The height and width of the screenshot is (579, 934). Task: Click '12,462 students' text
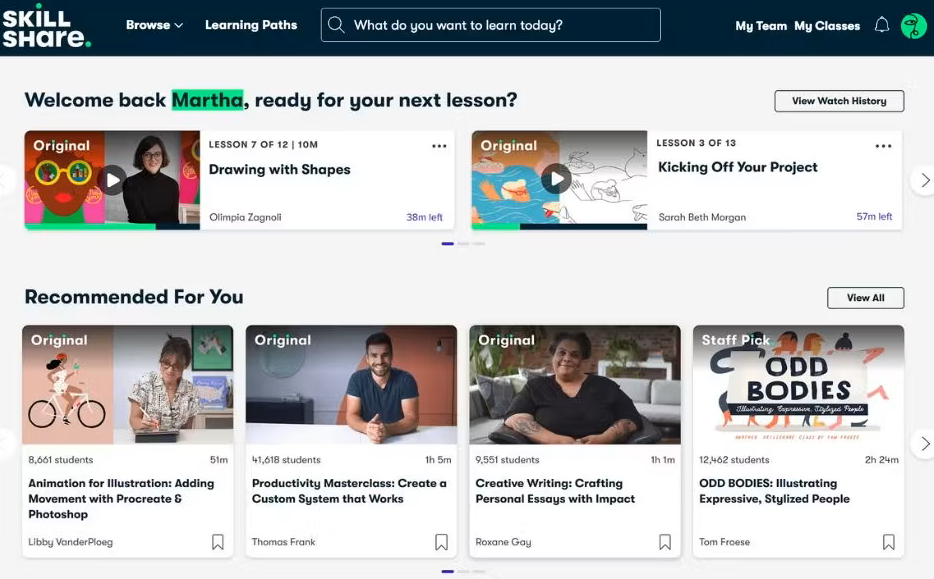pos(734,460)
